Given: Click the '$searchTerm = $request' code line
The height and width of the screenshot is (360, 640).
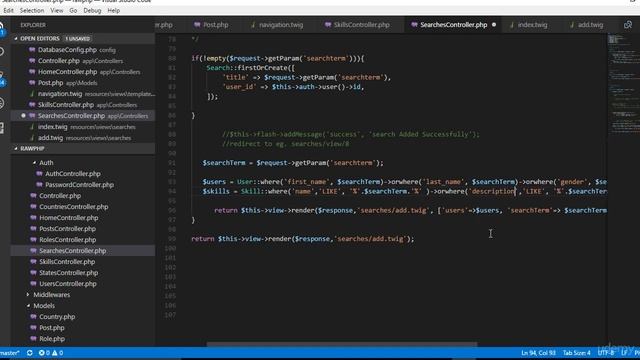Looking at the screenshot, I should 293,163.
